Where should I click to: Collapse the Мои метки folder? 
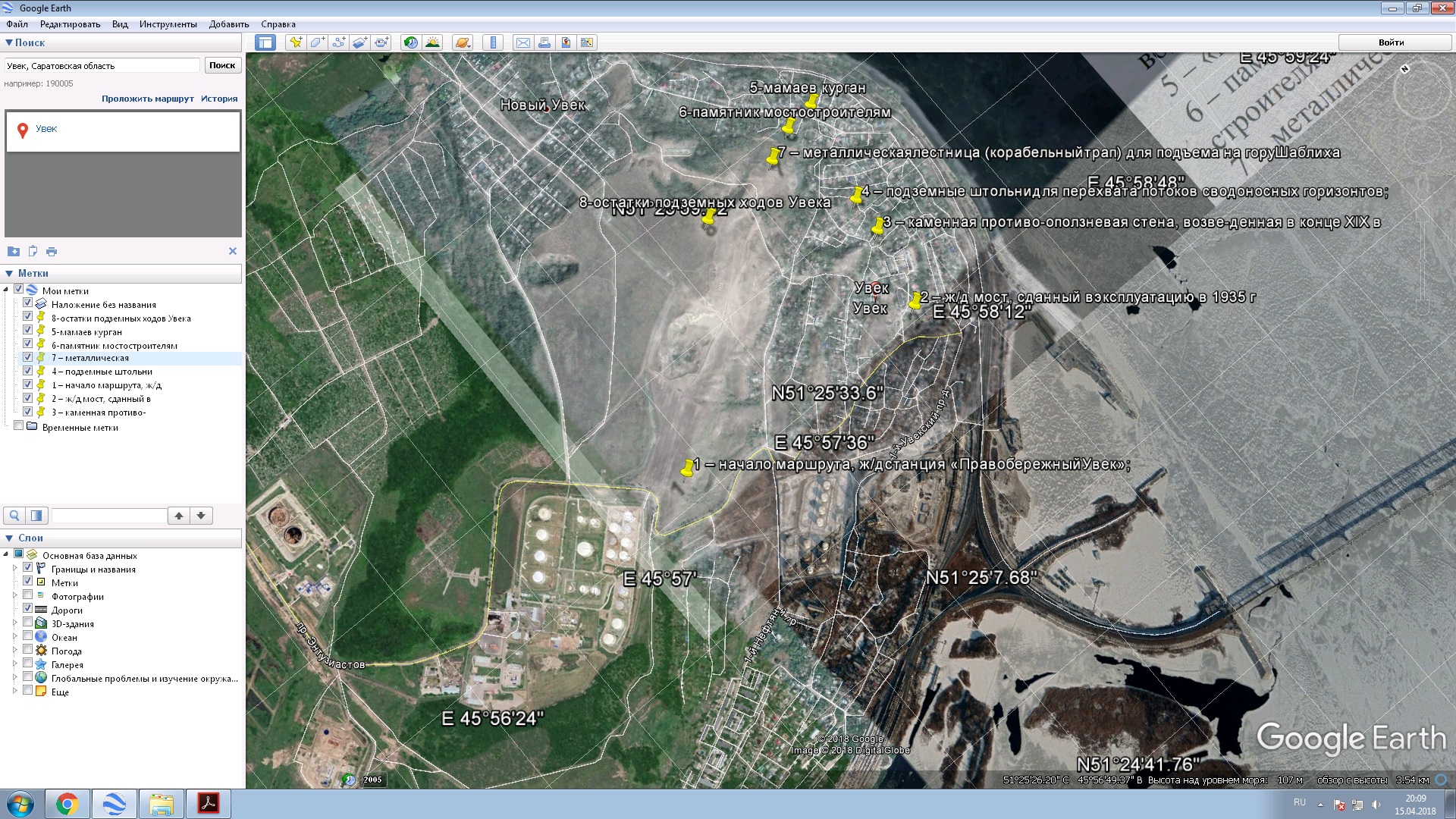point(7,290)
